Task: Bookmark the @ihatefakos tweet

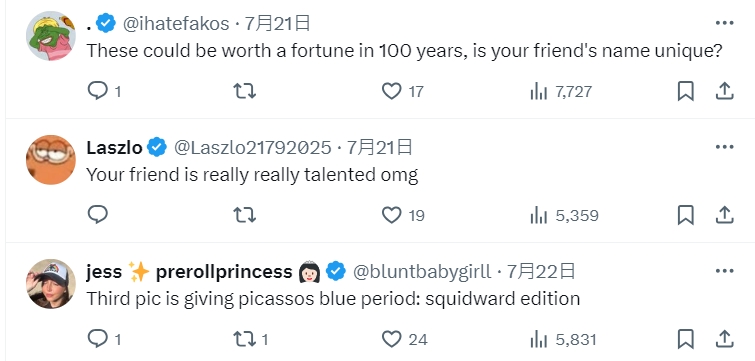Action: point(686,91)
